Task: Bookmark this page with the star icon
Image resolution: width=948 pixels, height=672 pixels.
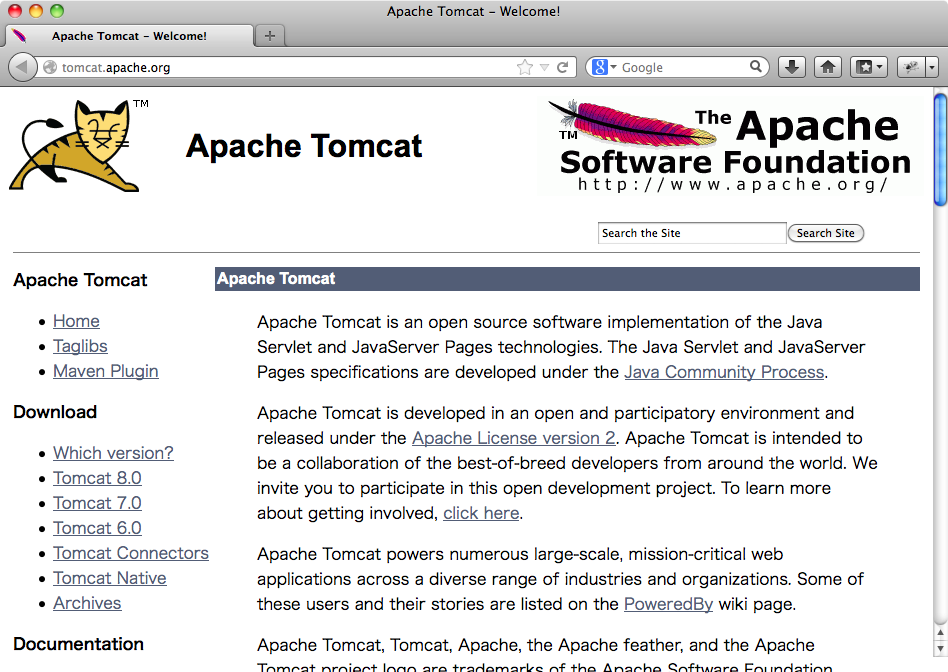Action: (525, 67)
